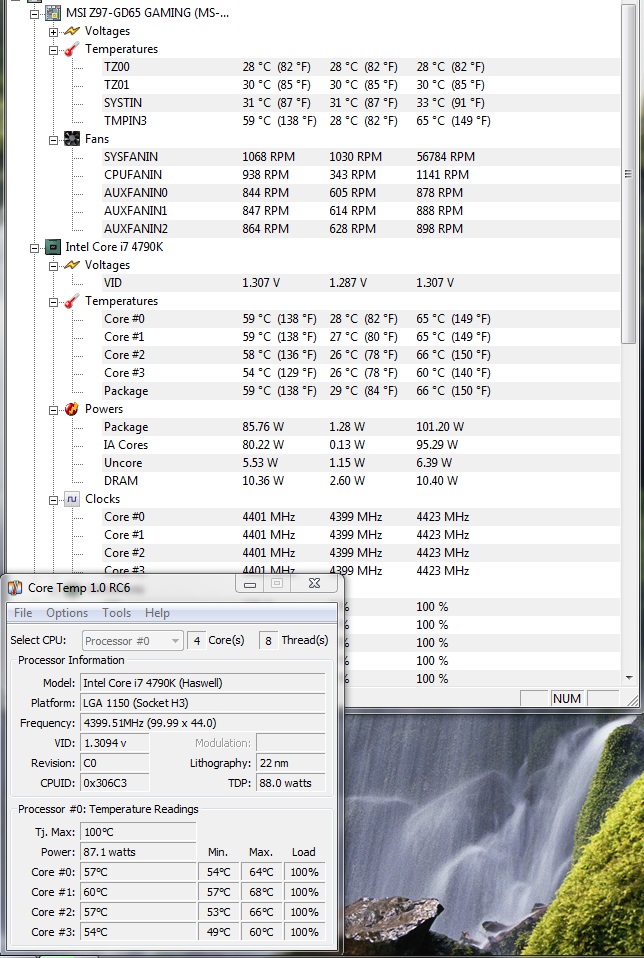Screen dimensions: 644x958
Task: Click the Power field 87.1 watts
Action: tap(138, 852)
